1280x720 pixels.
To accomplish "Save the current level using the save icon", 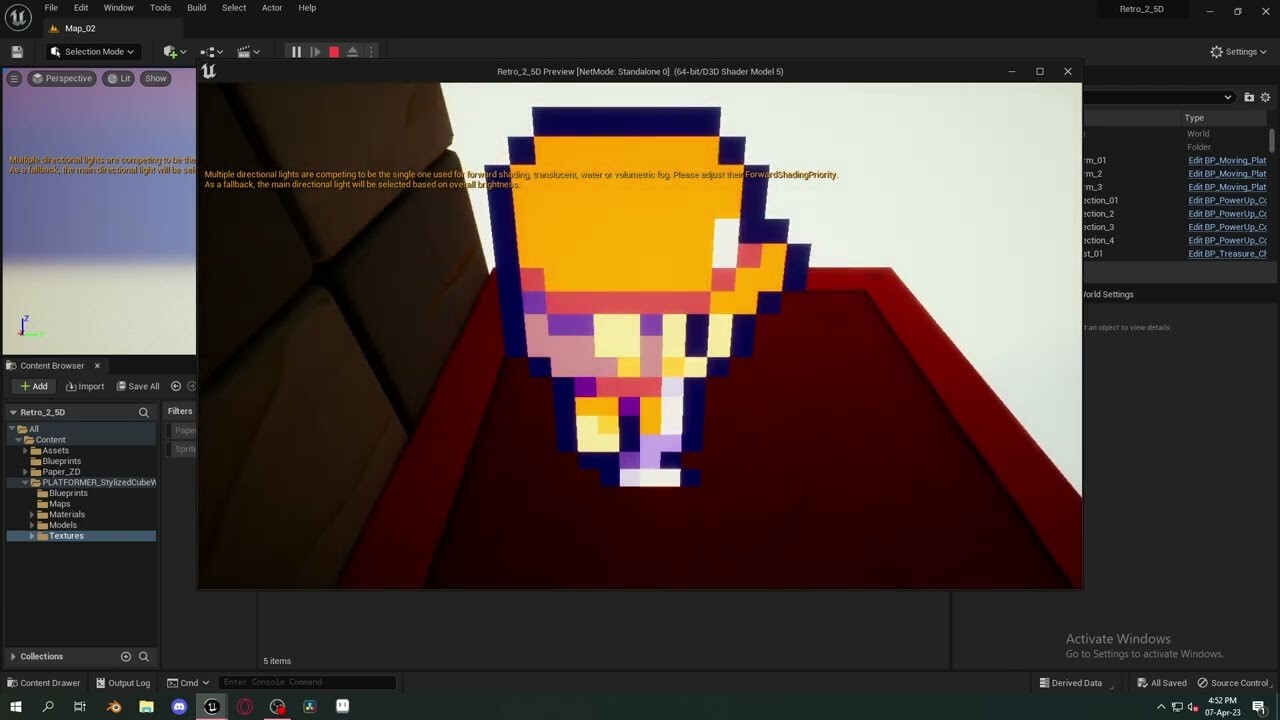I will (16, 51).
